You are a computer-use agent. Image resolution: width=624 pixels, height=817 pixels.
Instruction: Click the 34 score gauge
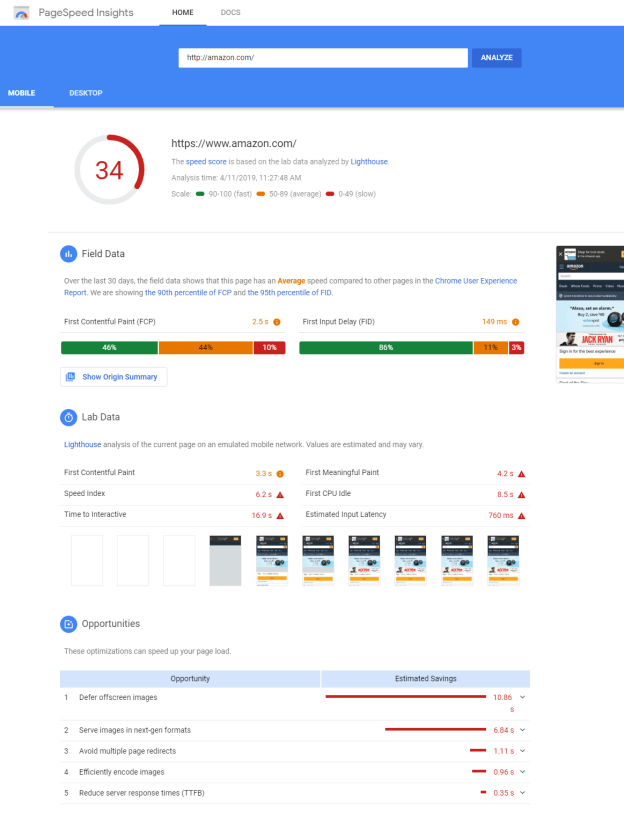pos(109,170)
